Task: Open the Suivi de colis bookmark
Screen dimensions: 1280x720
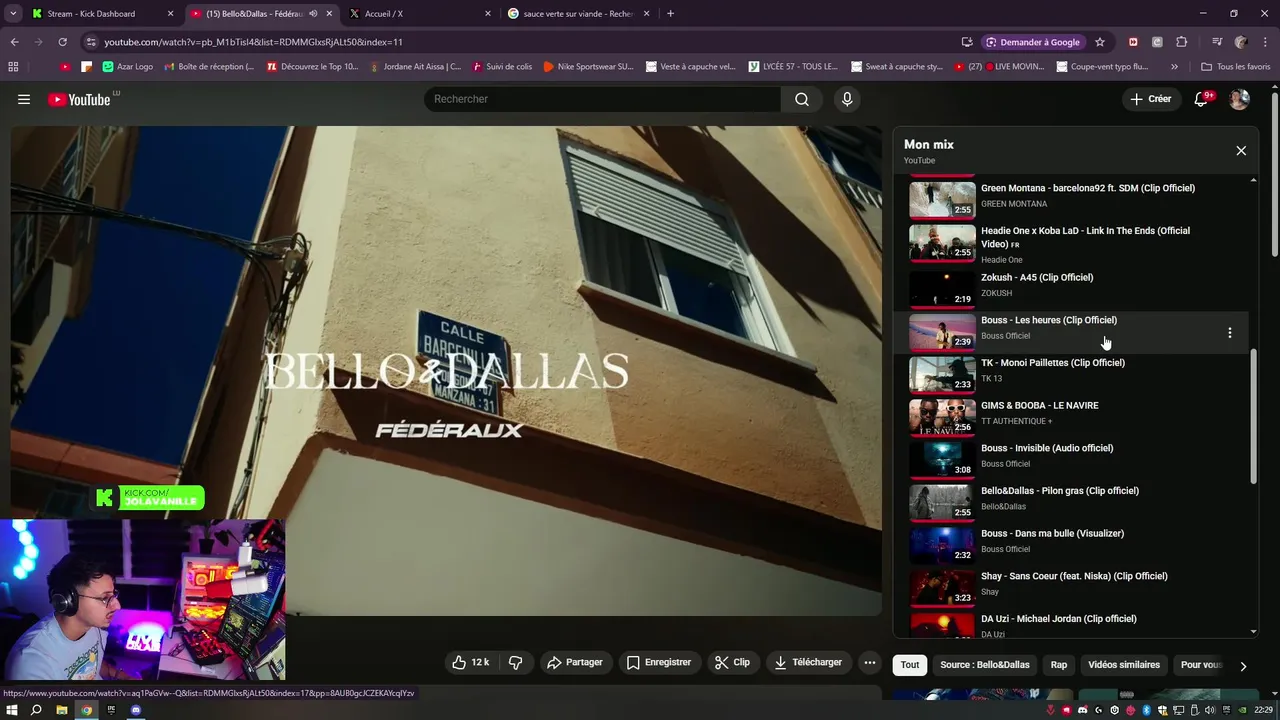Action: tap(503, 67)
